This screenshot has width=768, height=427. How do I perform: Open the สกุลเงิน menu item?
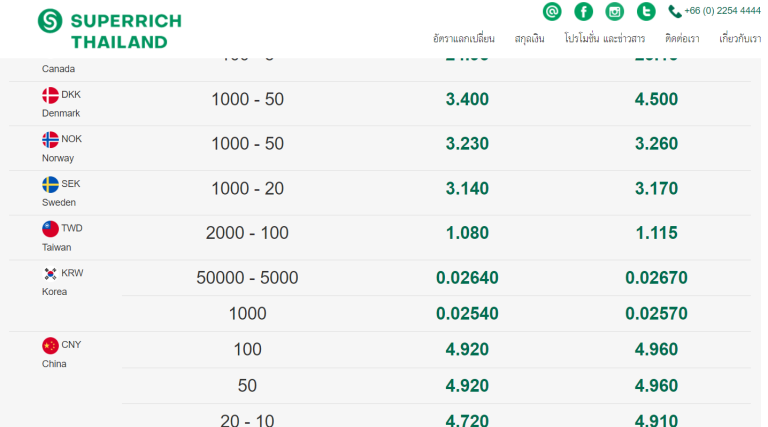pyautogui.click(x=529, y=38)
